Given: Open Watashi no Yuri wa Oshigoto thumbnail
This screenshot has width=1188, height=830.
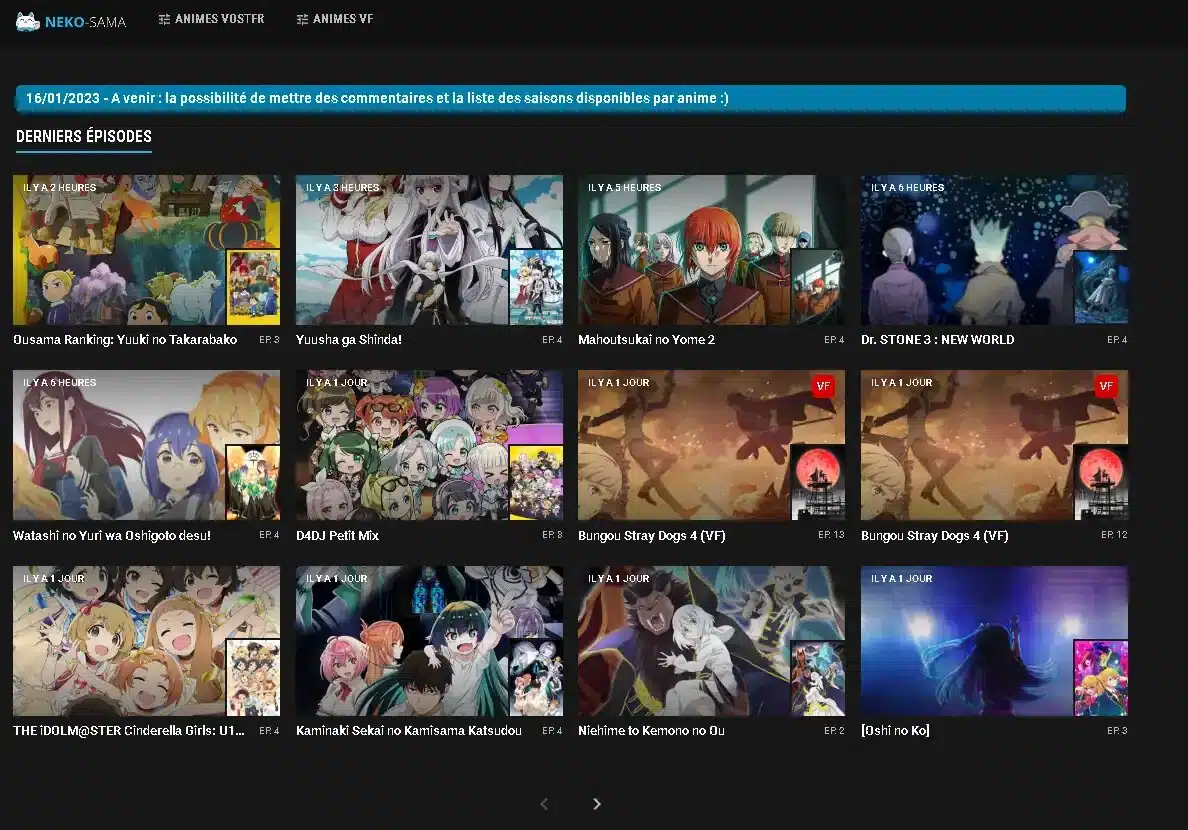Looking at the screenshot, I should (146, 445).
